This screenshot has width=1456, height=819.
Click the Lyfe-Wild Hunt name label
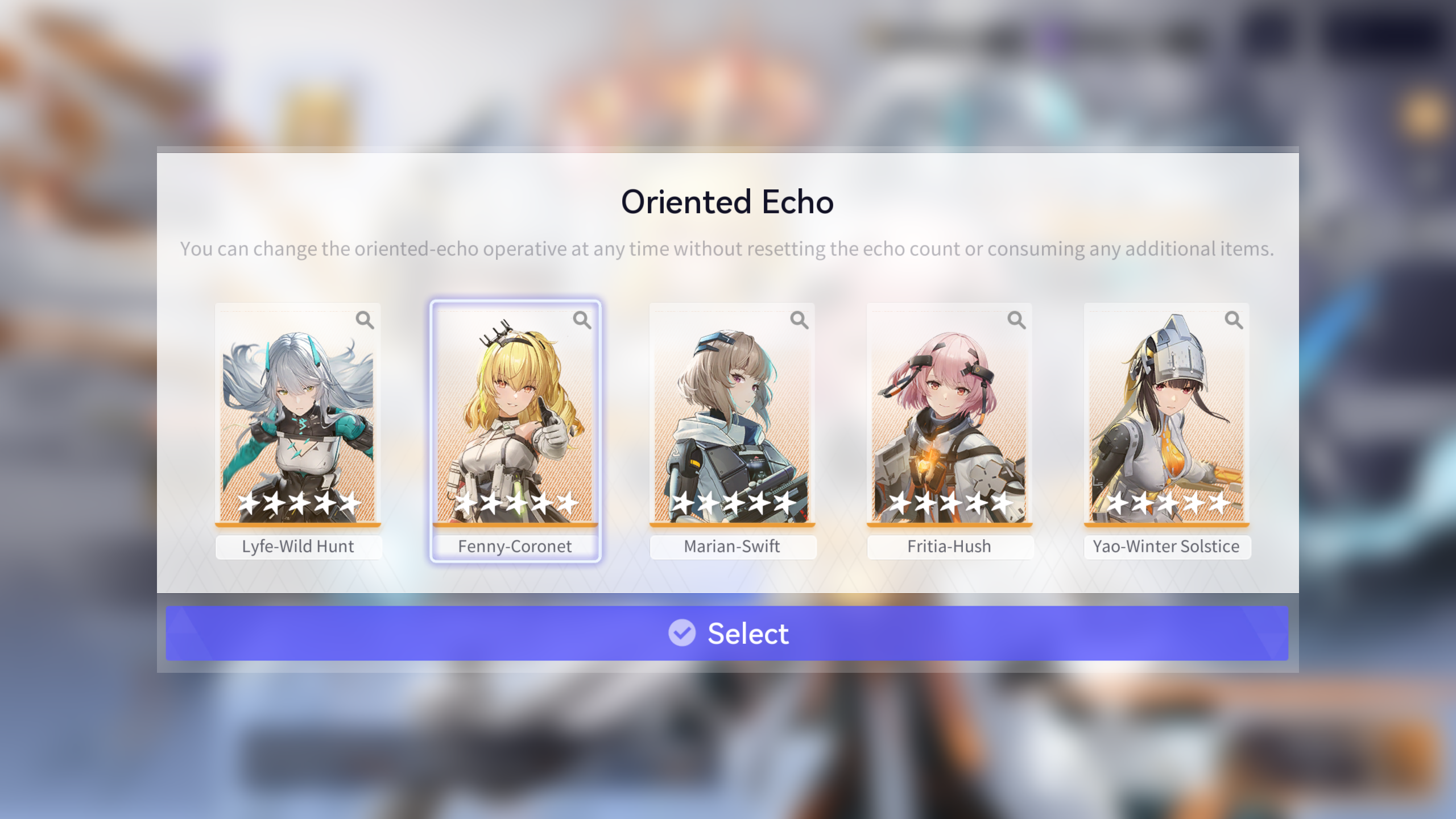tap(298, 547)
